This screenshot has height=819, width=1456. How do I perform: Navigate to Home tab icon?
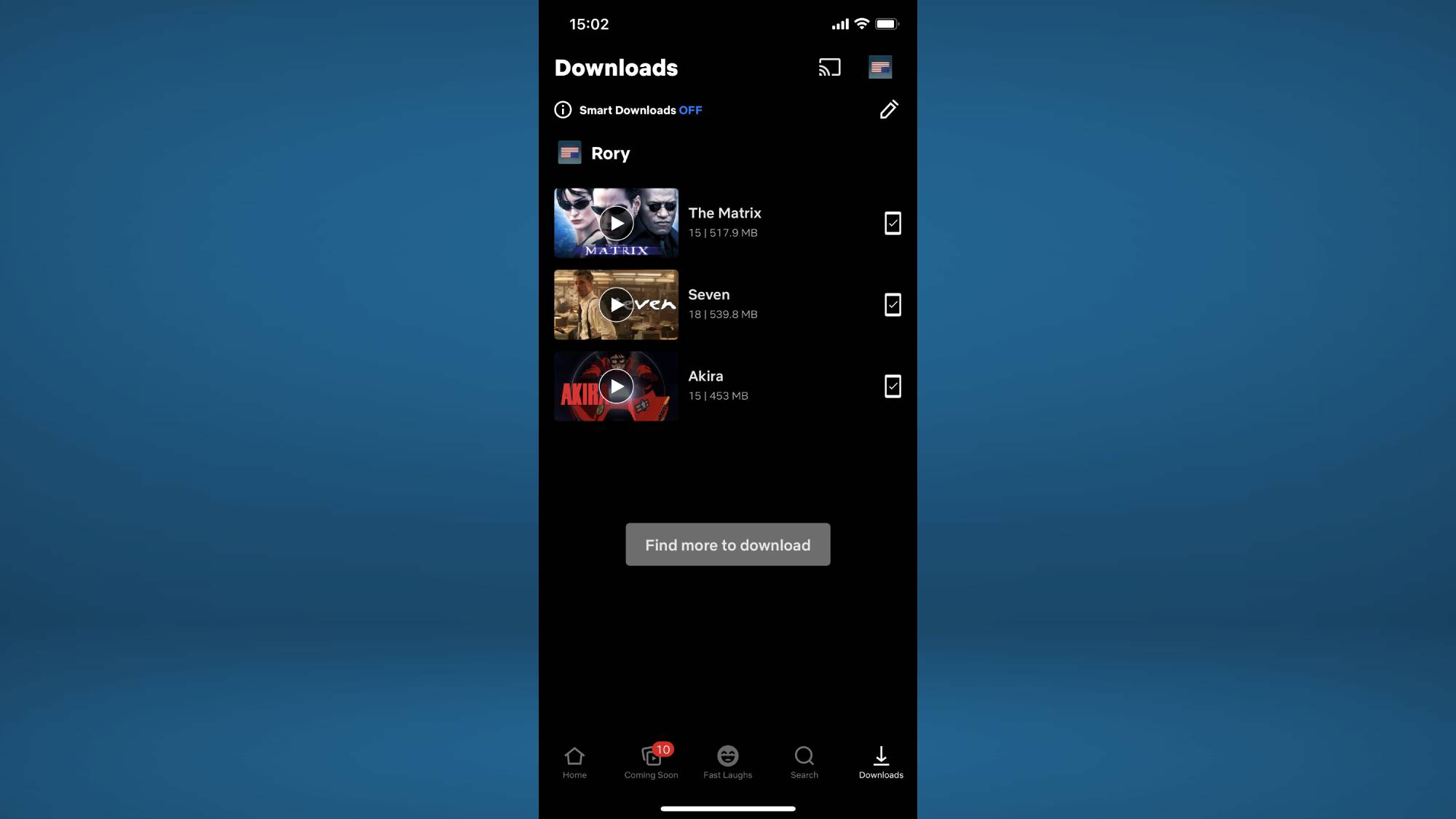click(574, 756)
